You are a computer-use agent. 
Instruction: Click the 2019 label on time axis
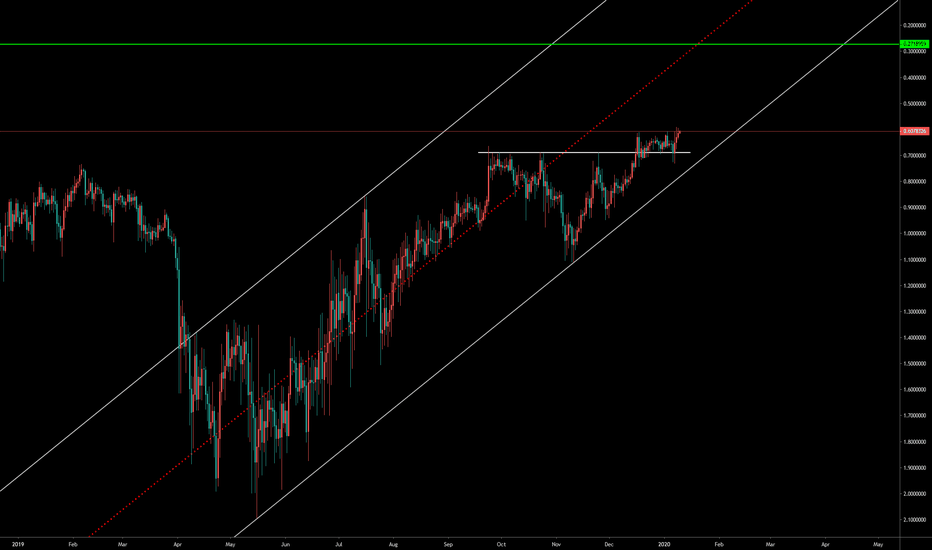[18, 544]
